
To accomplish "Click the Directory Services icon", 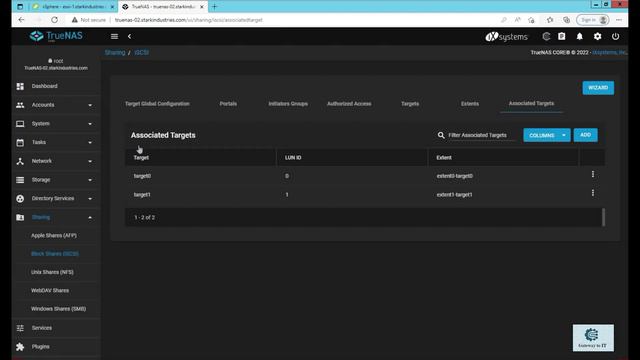I will pyautogui.click(x=20, y=199).
